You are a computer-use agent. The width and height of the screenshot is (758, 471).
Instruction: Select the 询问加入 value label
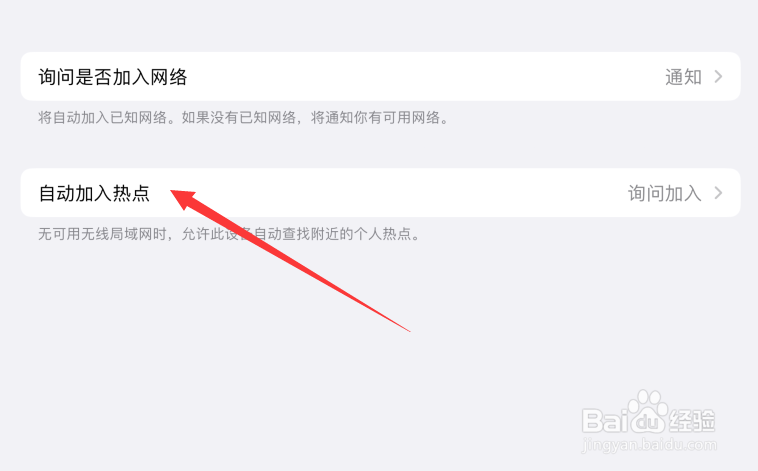(x=665, y=193)
